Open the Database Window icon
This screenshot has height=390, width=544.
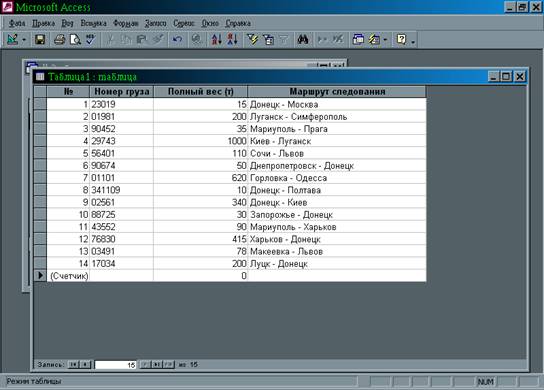tap(358, 40)
